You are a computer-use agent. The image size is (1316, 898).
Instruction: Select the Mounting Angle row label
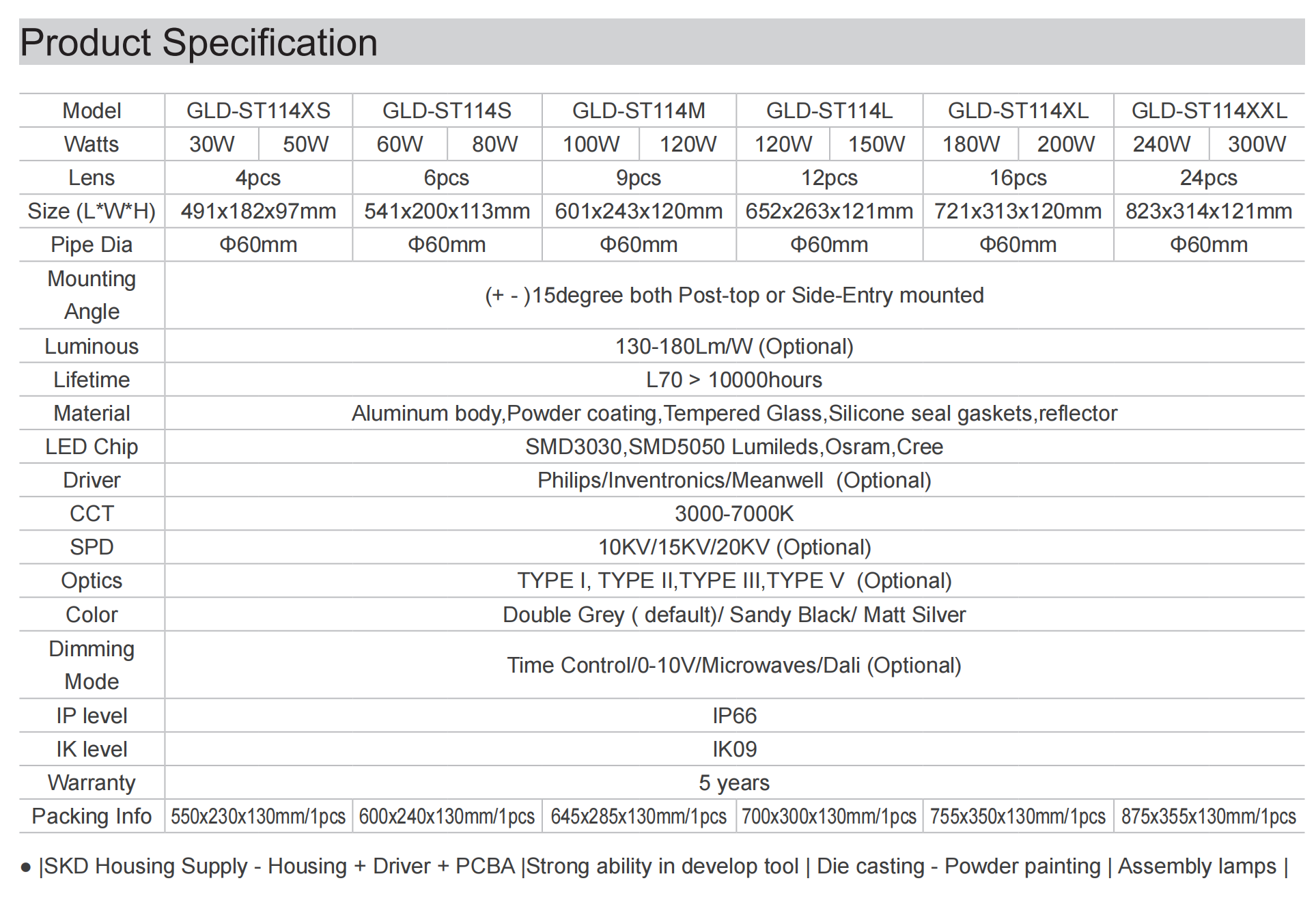click(x=92, y=295)
